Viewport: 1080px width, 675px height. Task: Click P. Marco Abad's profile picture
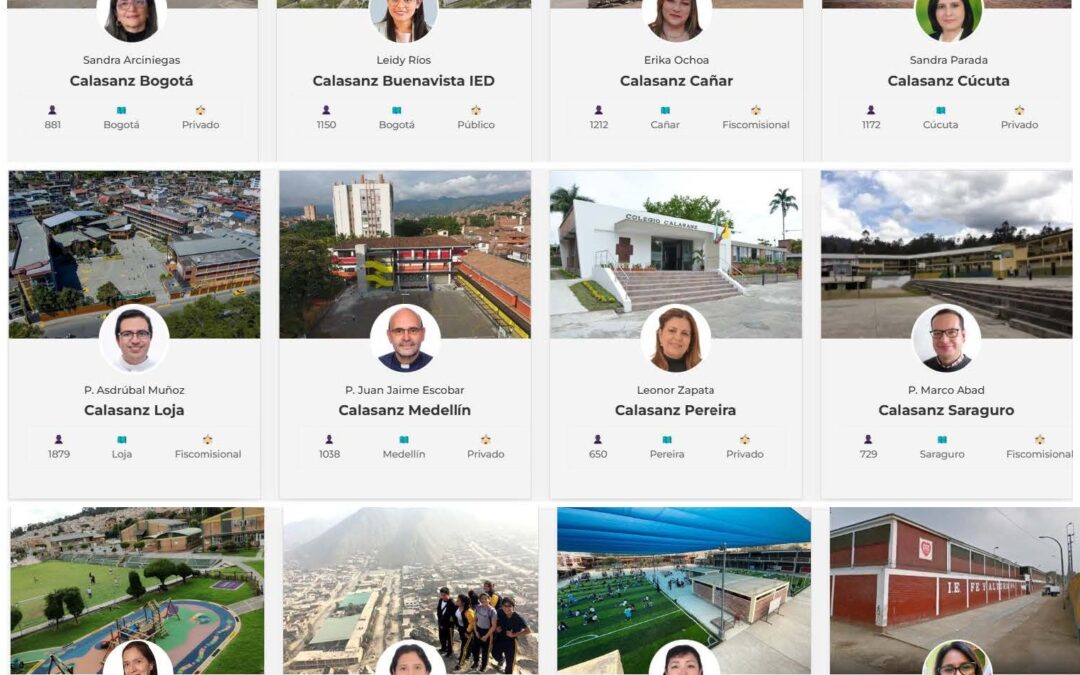tap(946, 339)
